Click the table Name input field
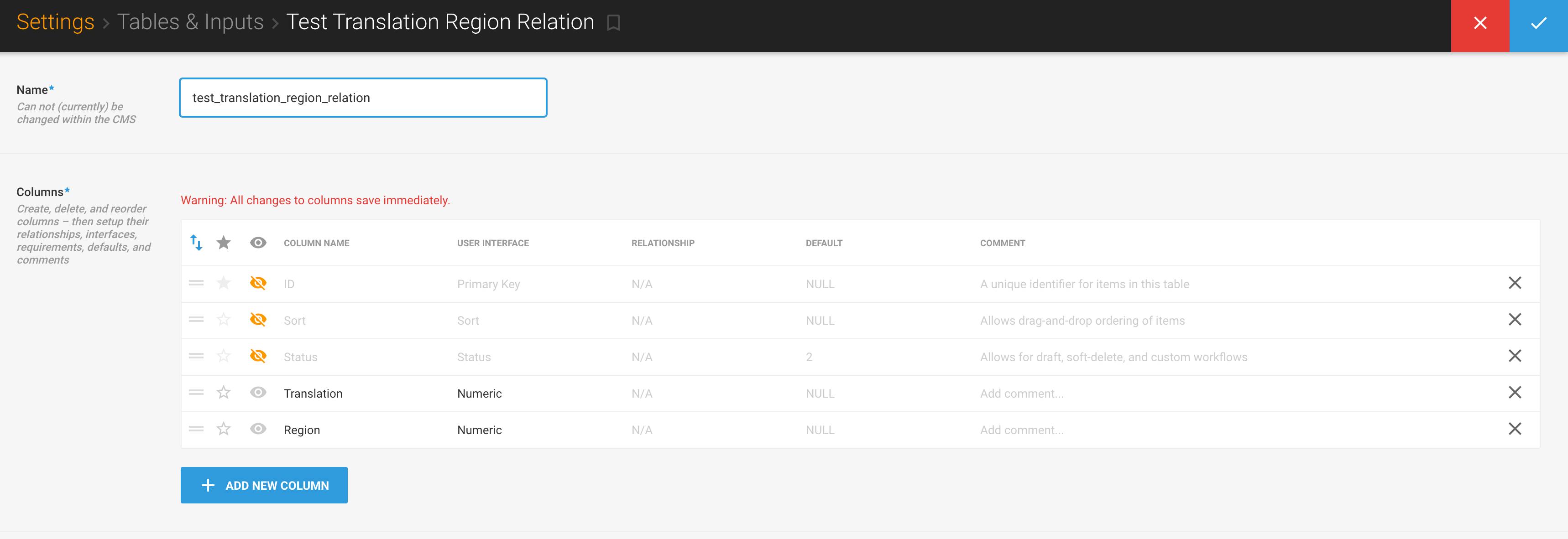1568x539 pixels. pos(363,98)
